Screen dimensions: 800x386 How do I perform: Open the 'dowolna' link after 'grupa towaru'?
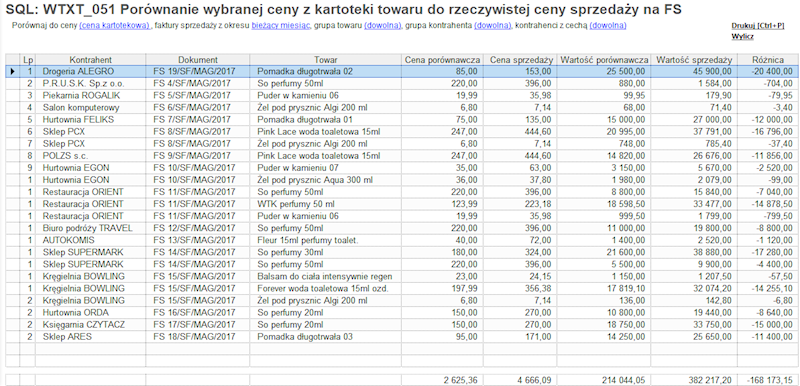point(383,25)
